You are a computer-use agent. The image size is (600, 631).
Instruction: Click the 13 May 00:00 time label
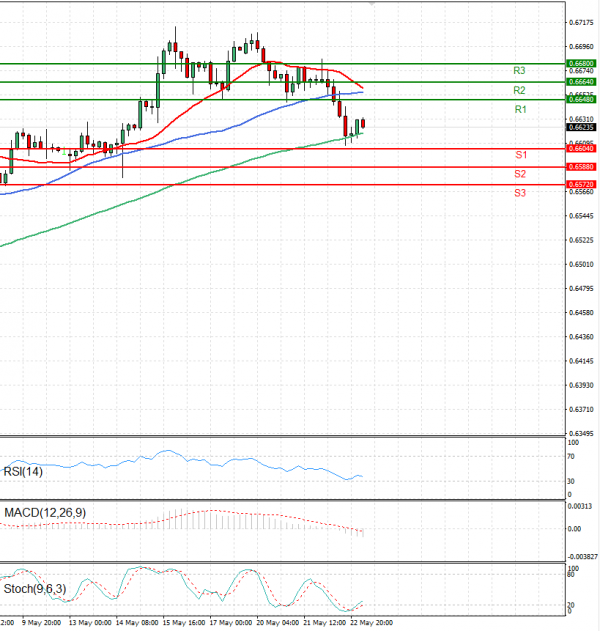pos(90,623)
